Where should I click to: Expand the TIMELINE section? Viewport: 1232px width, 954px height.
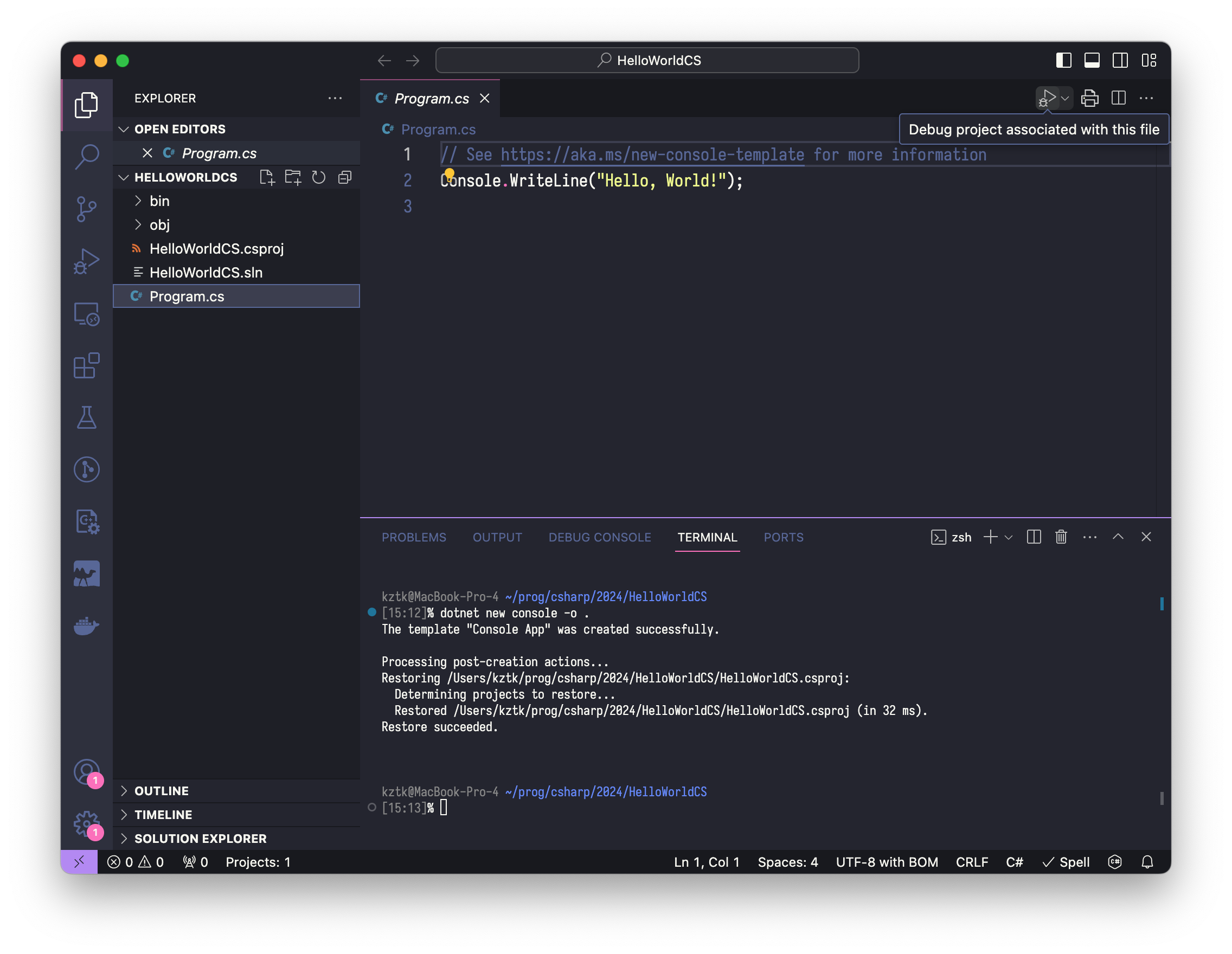[x=124, y=814]
